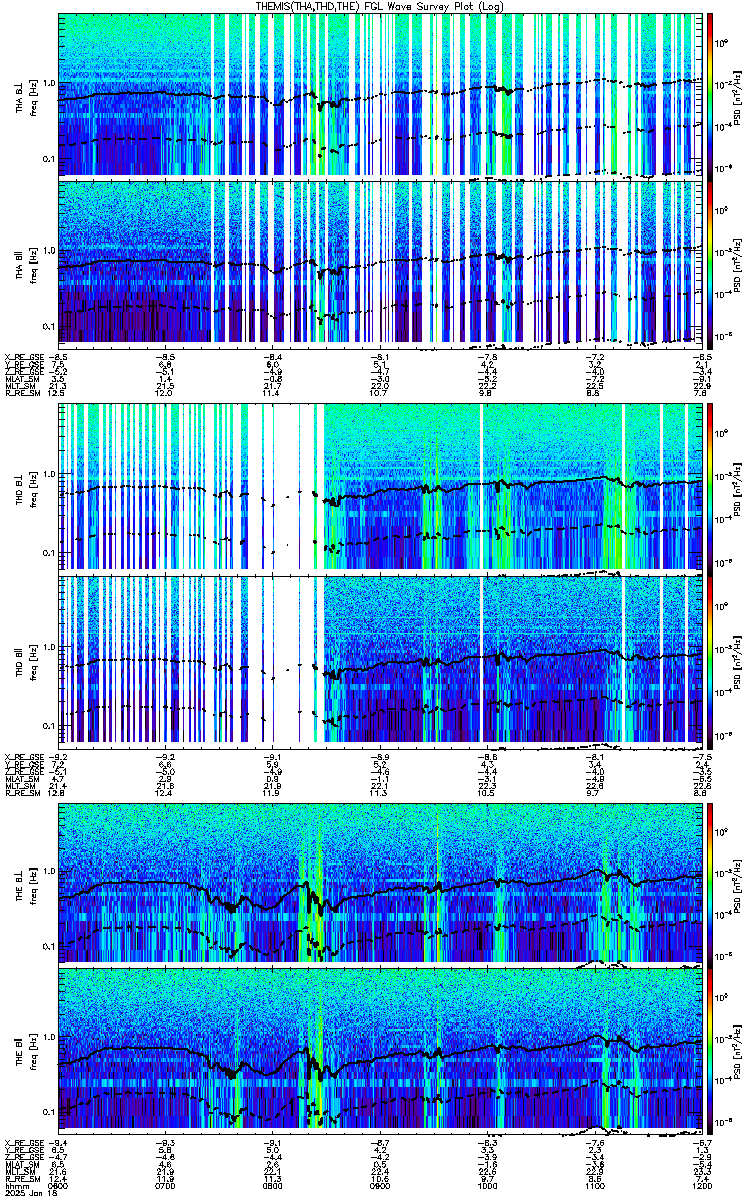Click THA X_RE_GSE ephemeris row label
Screen dimensions: 750x1200
21,355
